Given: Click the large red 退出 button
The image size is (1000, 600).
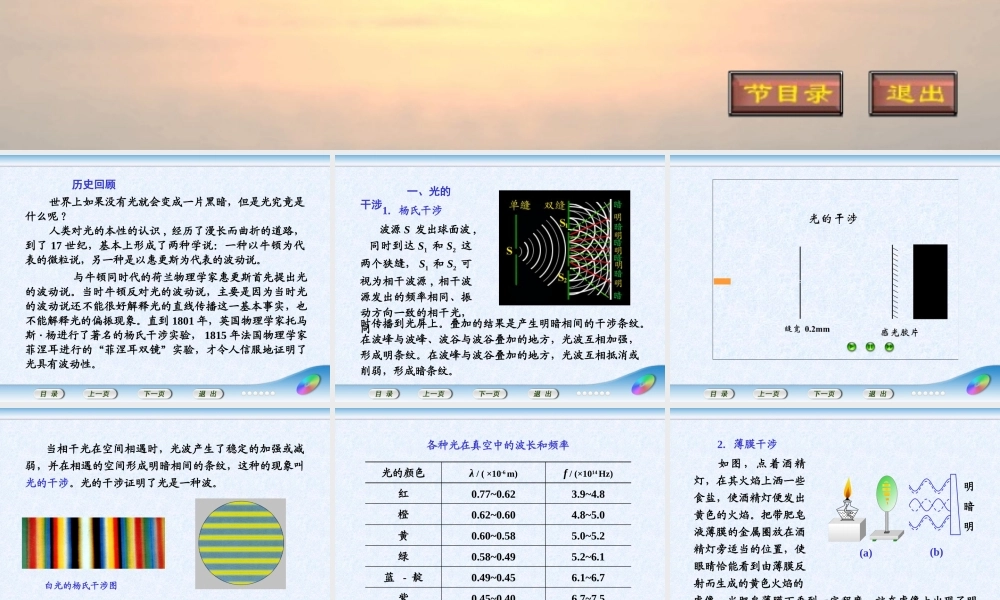Looking at the screenshot, I should tap(913, 93).
